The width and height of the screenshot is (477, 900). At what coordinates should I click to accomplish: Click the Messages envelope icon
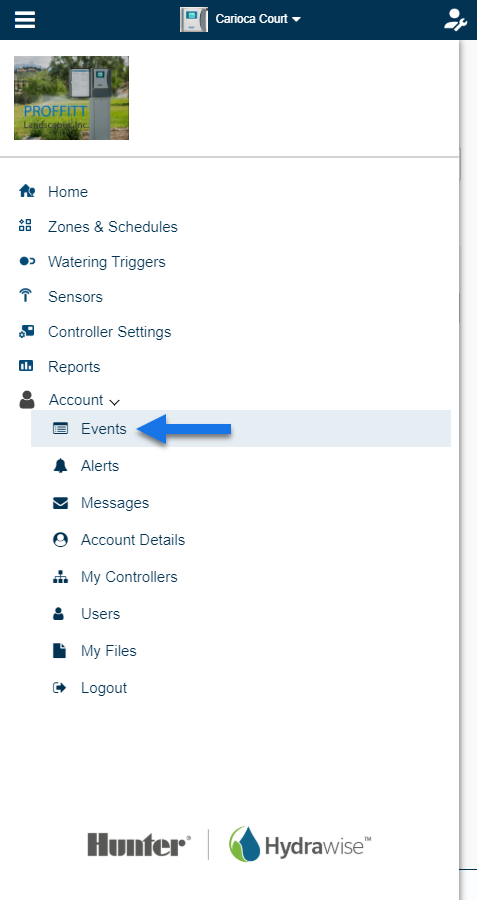coord(60,503)
